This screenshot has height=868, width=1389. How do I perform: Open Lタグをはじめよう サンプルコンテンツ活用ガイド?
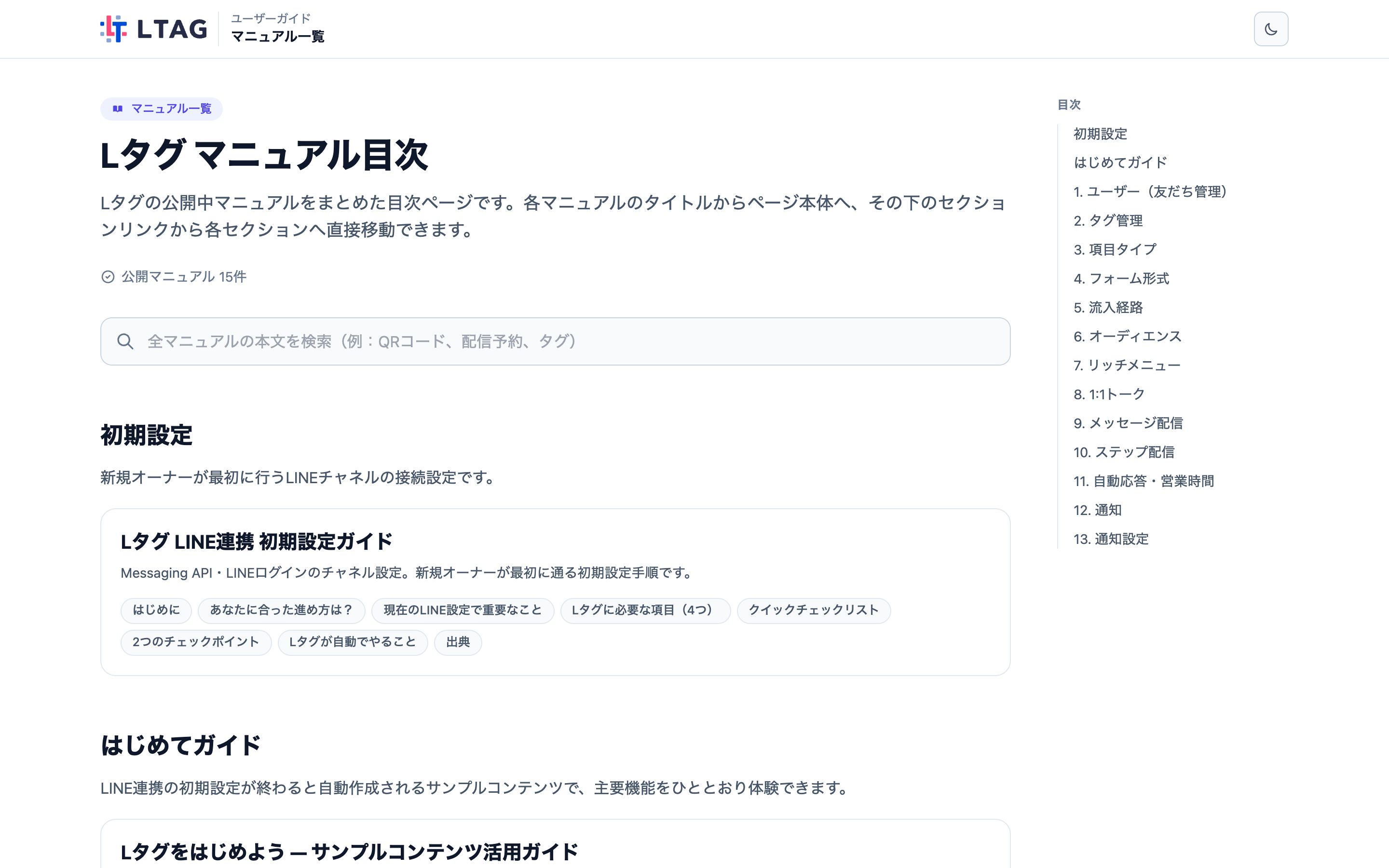[349, 852]
